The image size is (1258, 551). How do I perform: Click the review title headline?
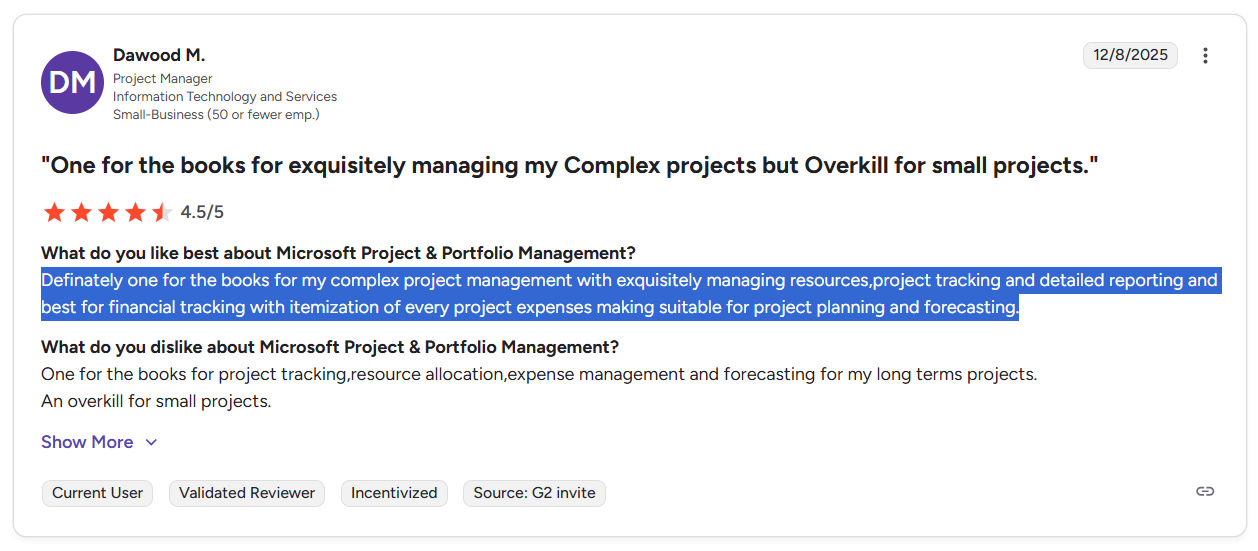570,165
